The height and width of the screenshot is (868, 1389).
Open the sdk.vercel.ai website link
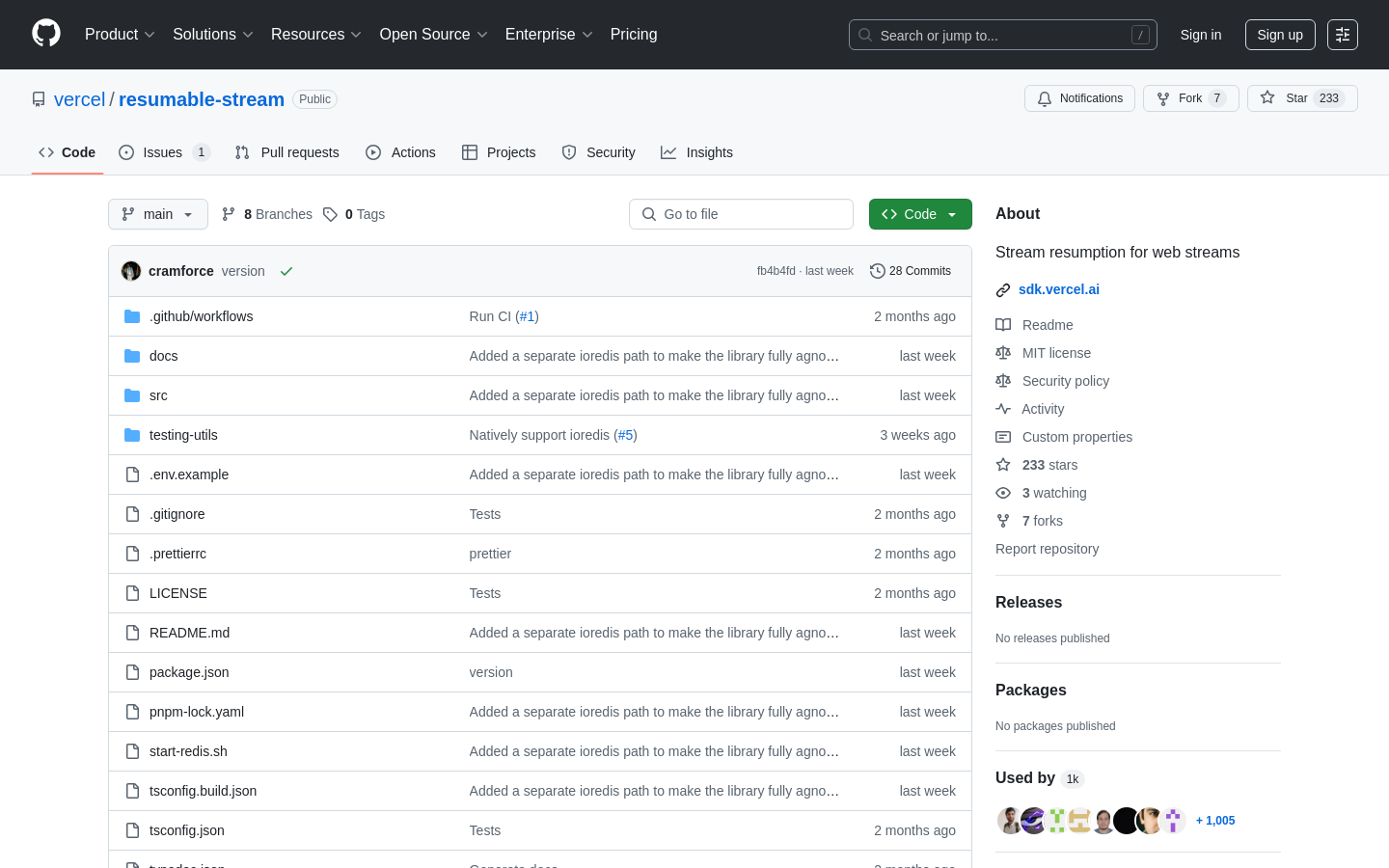pos(1059,289)
